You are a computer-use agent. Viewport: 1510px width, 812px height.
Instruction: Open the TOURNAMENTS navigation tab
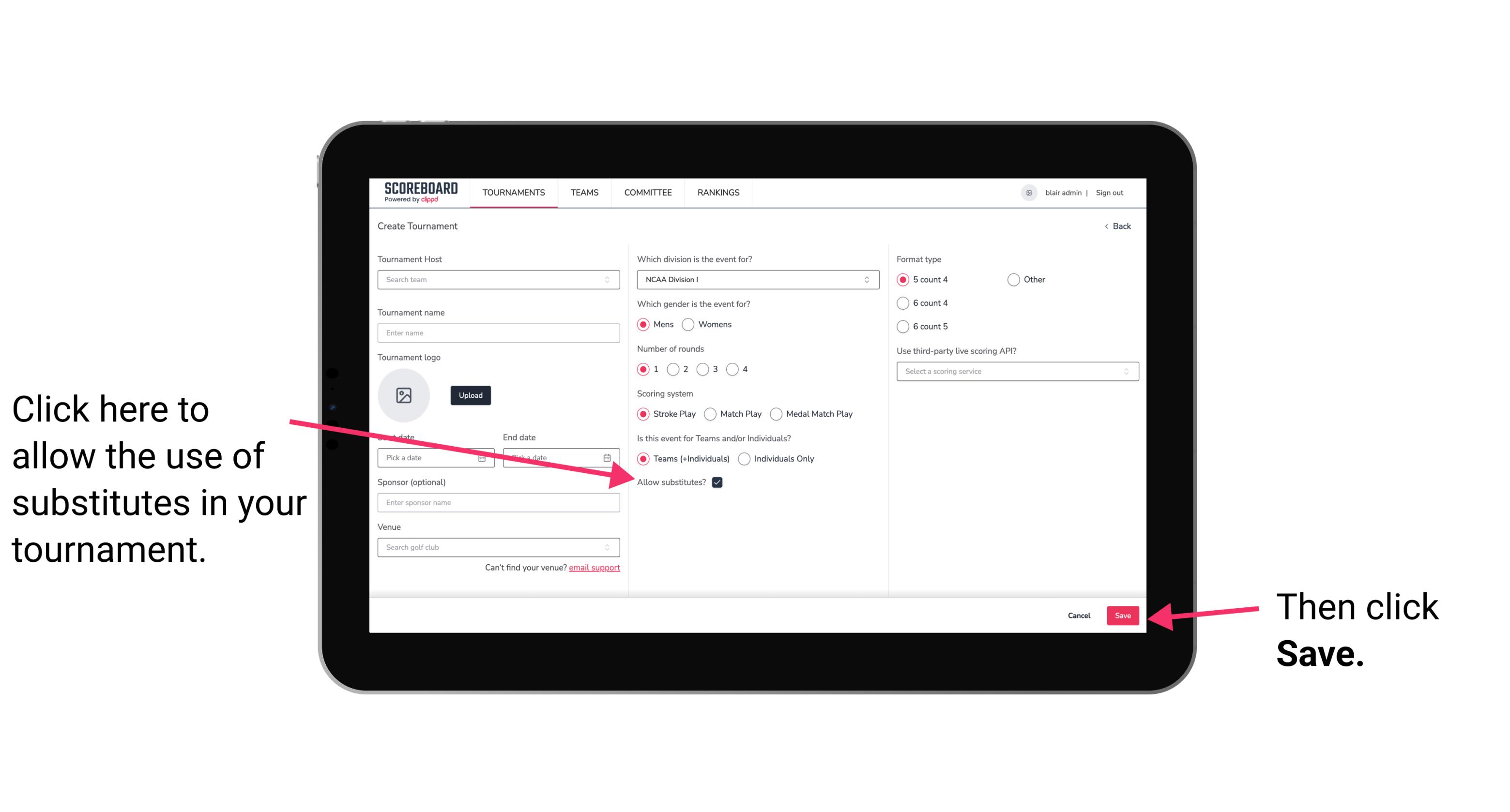pyautogui.click(x=513, y=193)
